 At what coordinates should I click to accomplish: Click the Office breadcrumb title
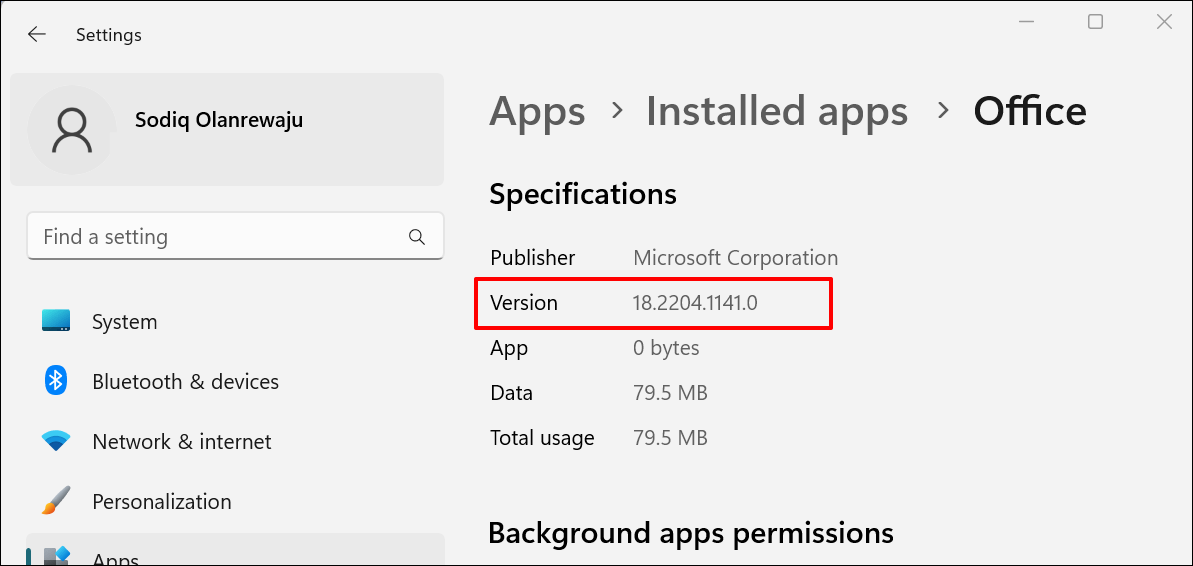(1029, 111)
